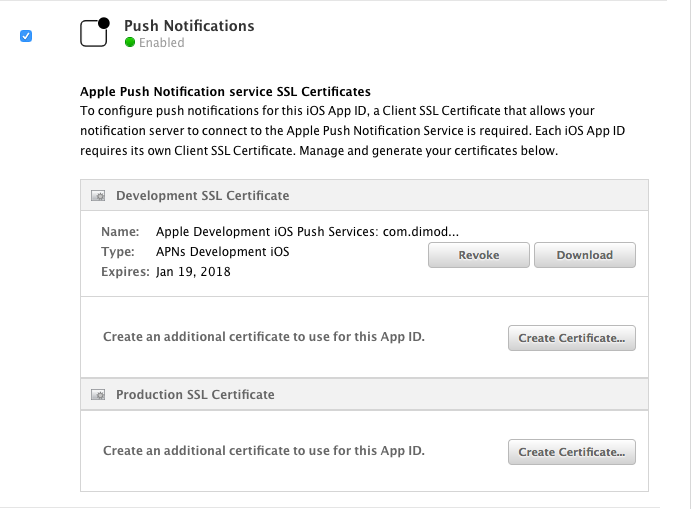Create an additional Development SSL certificate

tap(572, 338)
